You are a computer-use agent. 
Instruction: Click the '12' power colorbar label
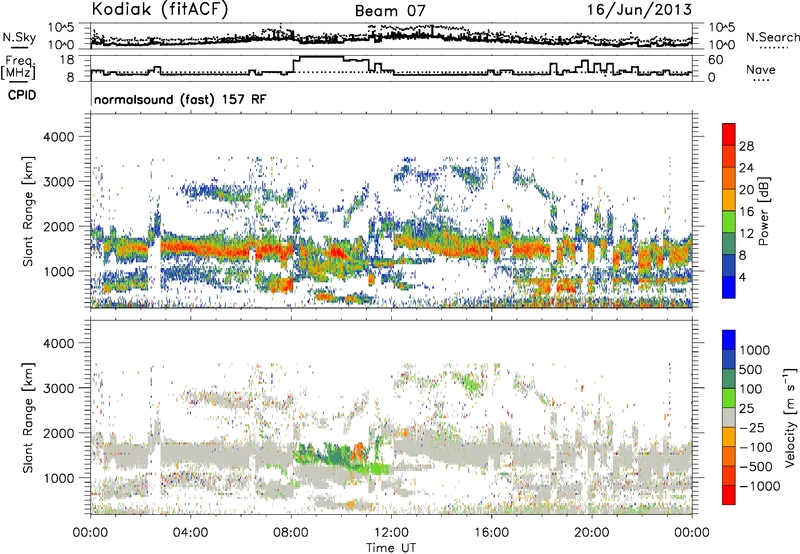click(746, 234)
